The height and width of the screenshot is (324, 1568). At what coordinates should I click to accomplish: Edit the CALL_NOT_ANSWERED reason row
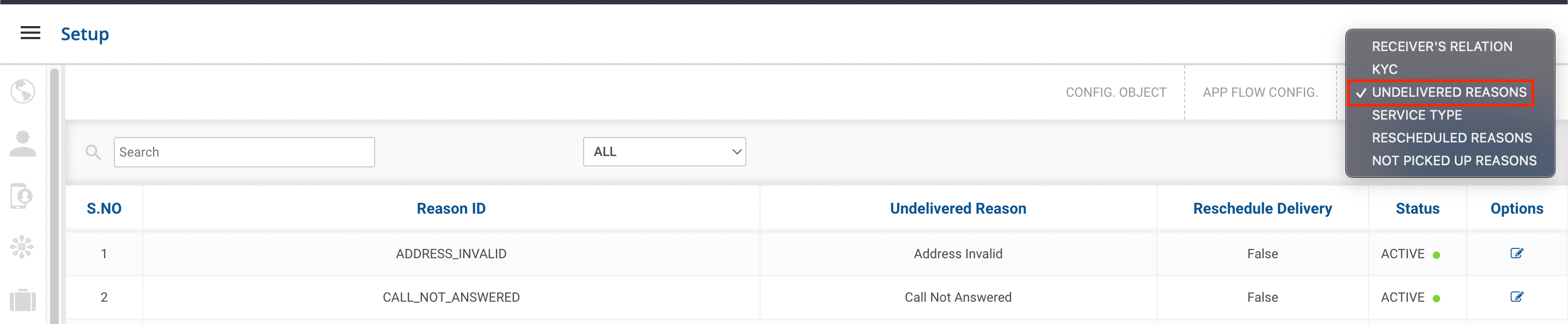(1516, 297)
